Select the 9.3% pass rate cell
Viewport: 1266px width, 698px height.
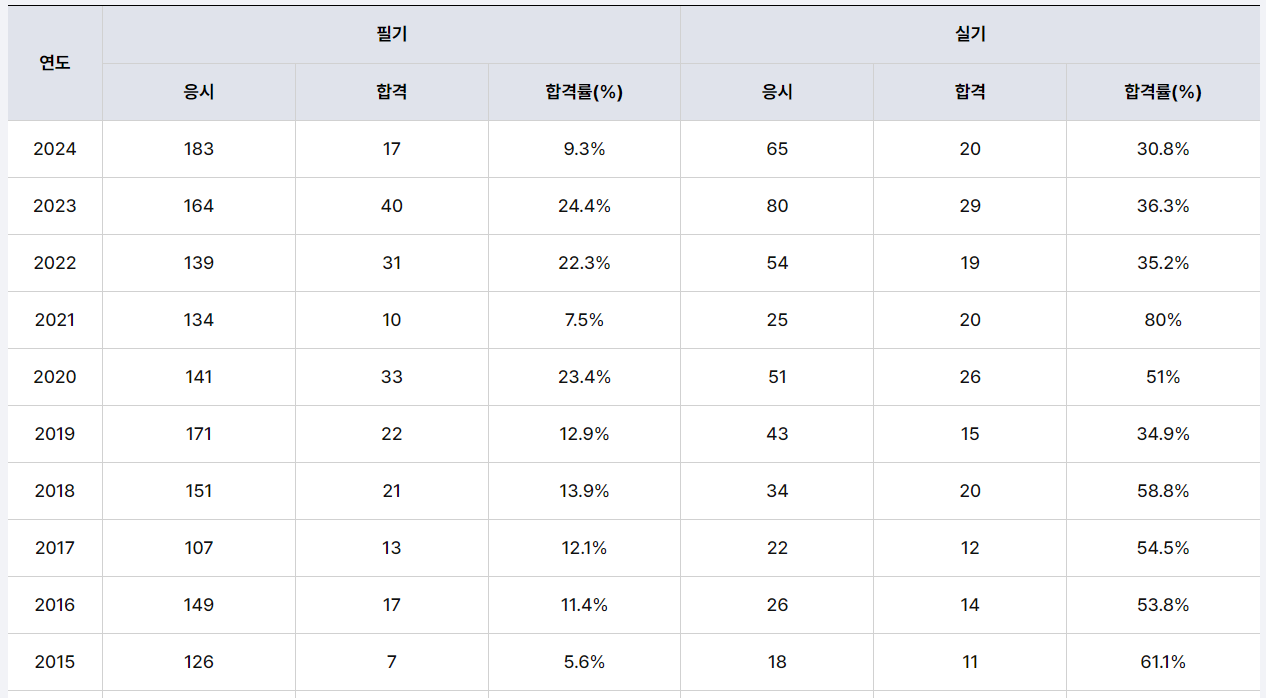click(x=584, y=149)
